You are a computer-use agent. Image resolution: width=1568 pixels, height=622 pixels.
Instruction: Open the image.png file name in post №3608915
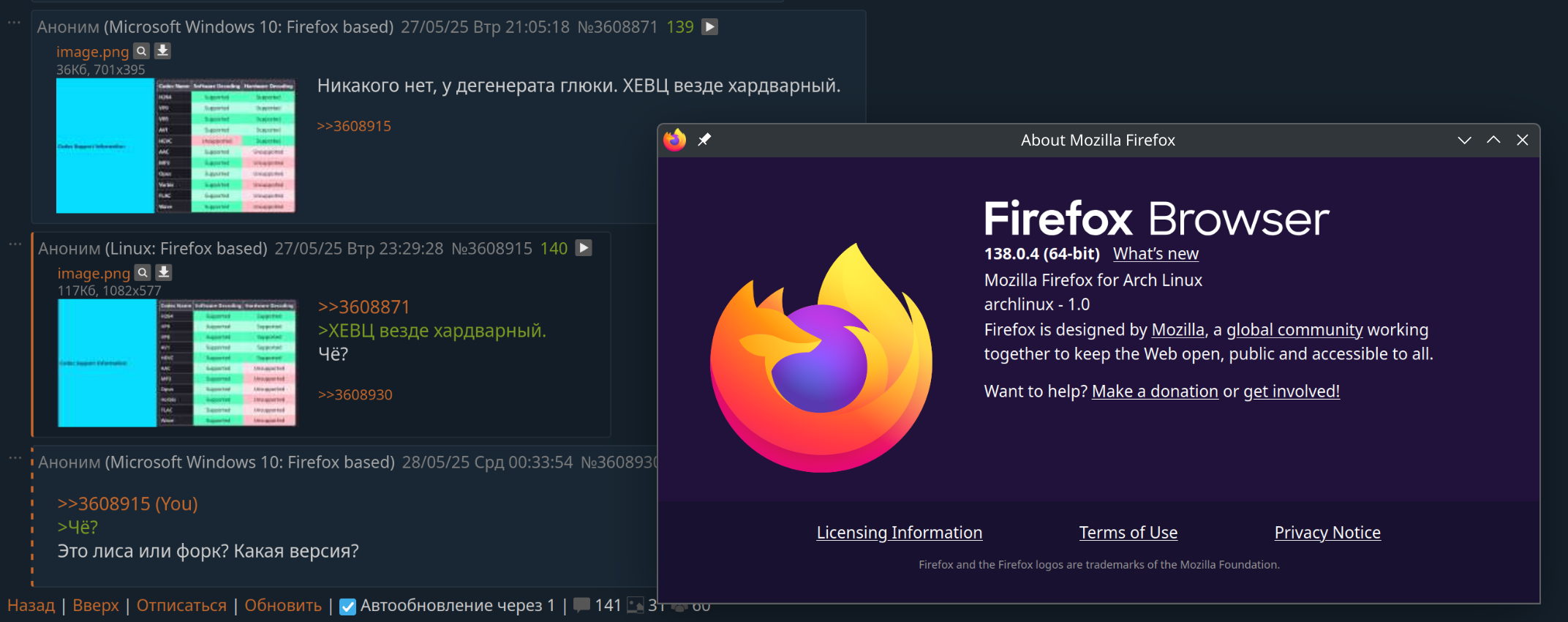click(x=94, y=273)
